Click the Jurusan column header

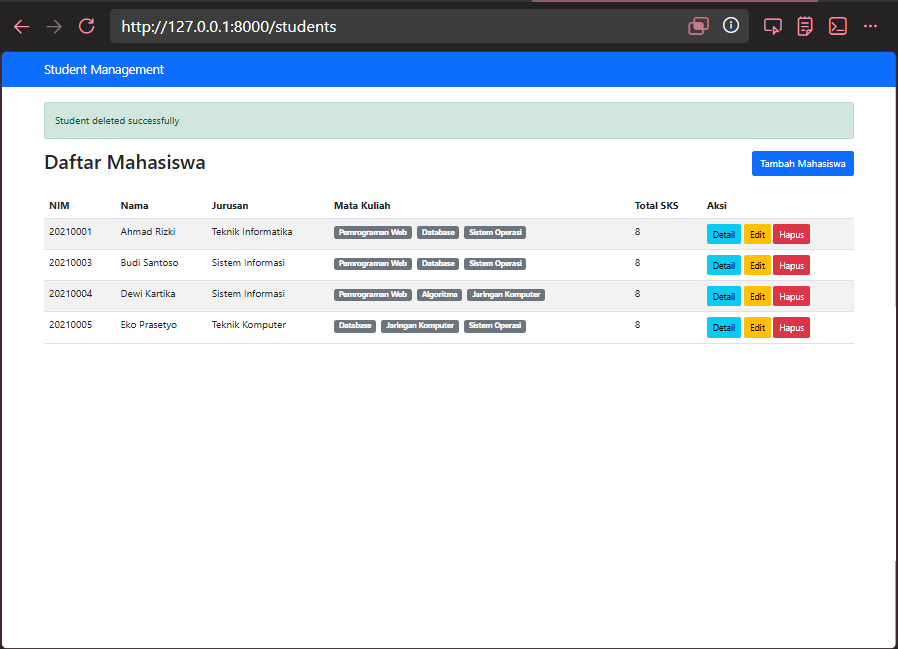(x=230, y=206)
